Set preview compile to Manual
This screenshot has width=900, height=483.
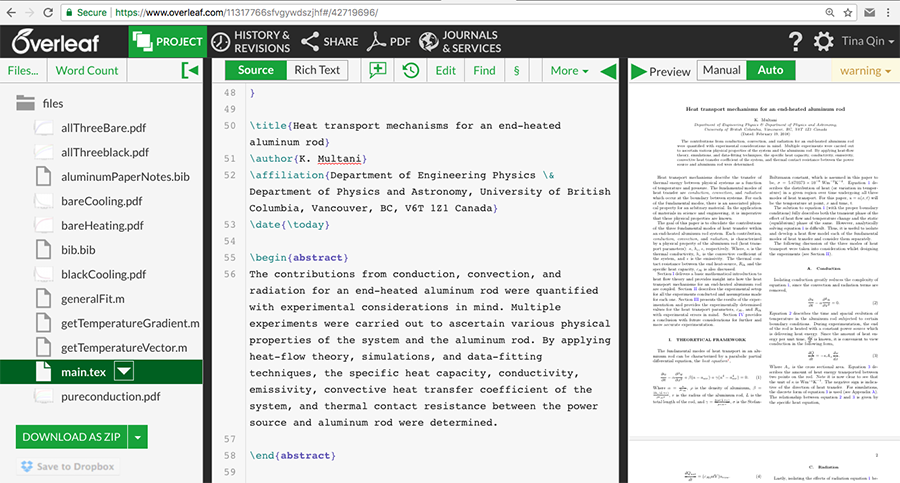[721, 70]
